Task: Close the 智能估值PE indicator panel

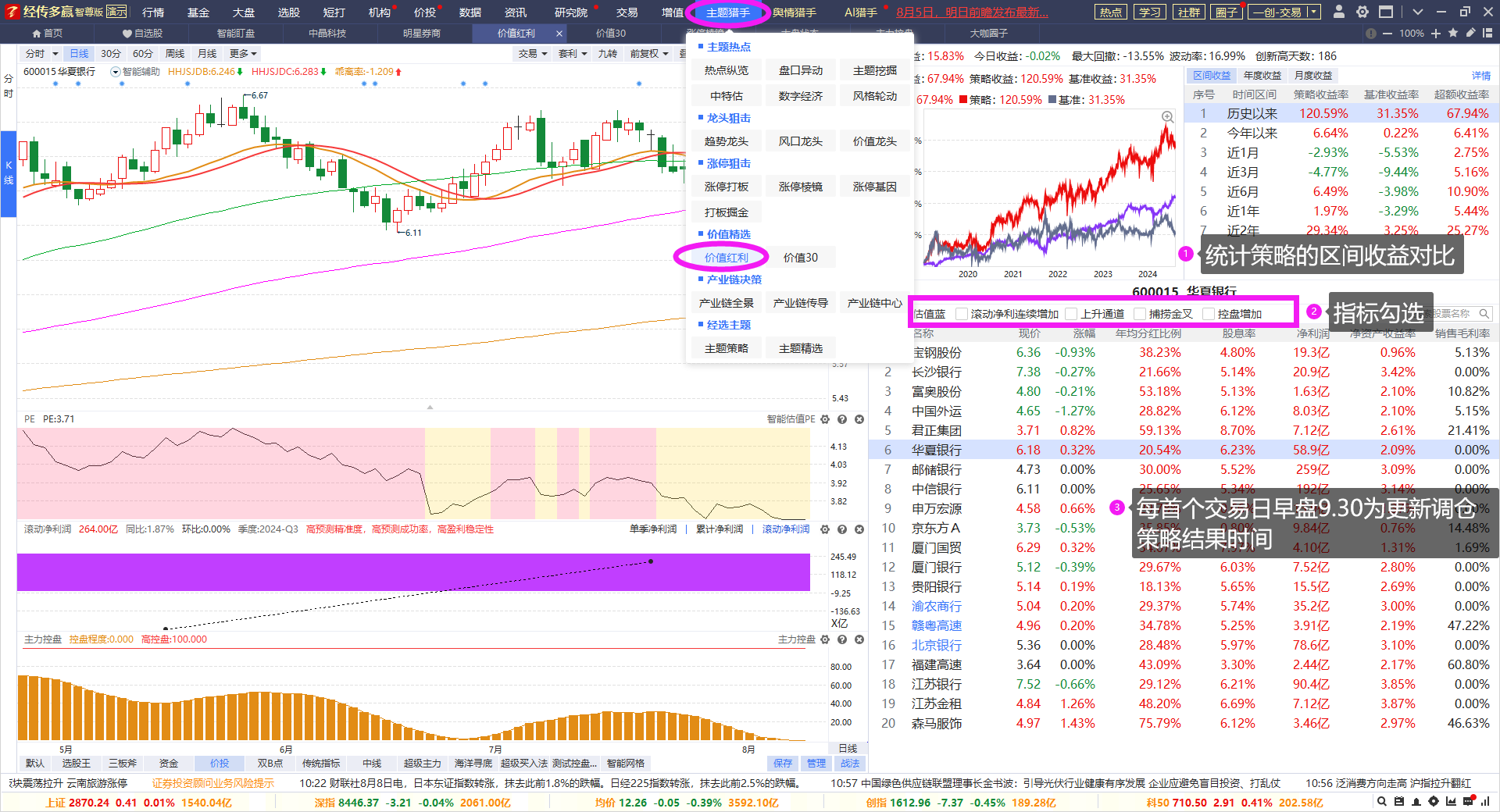Action: [859, 419]
